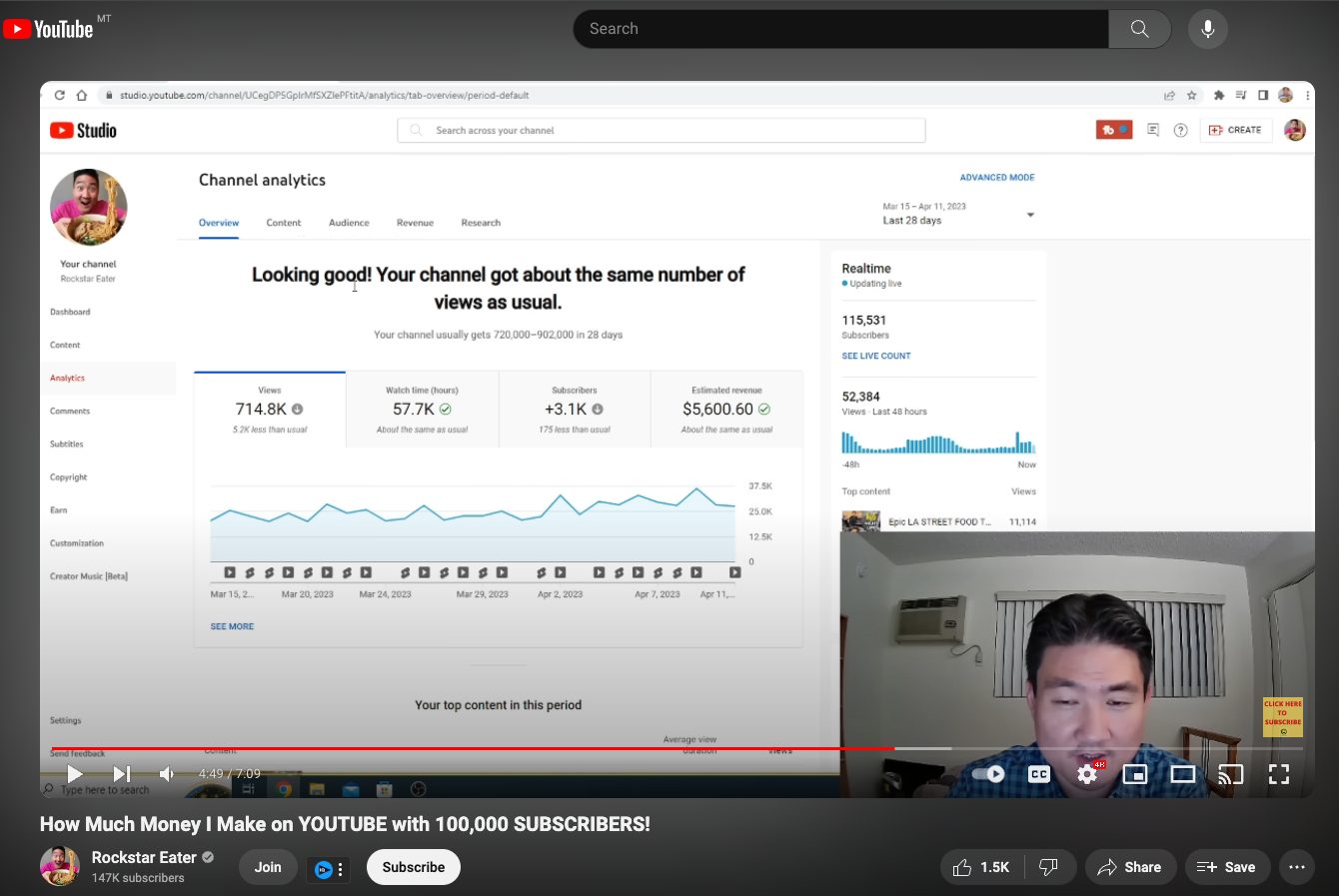This screenshot has width=1339, height=896.
Task: Dislike the video
Action: click(1048, 867)
